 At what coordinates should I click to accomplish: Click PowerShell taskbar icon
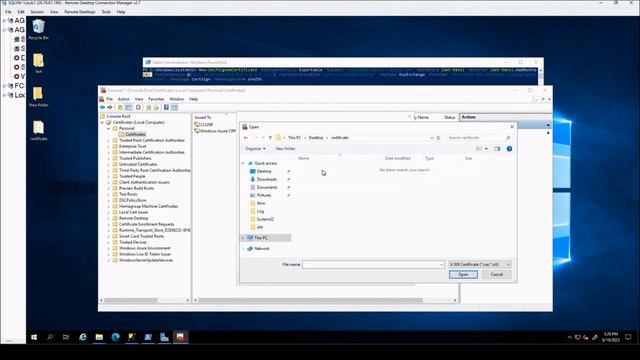[148, 337]
